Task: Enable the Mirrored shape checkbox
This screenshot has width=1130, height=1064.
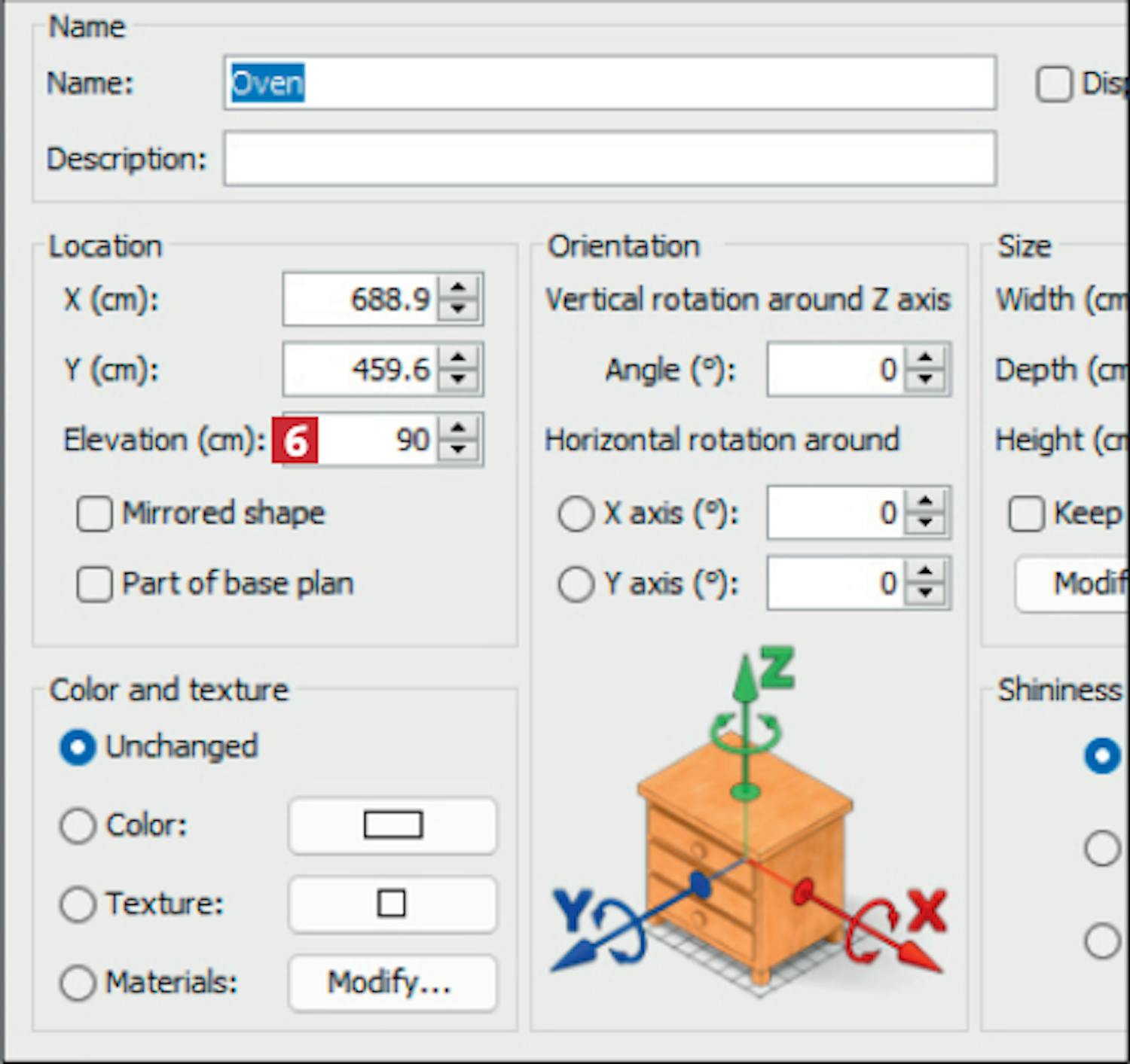Action: click(x=95, y=514)
